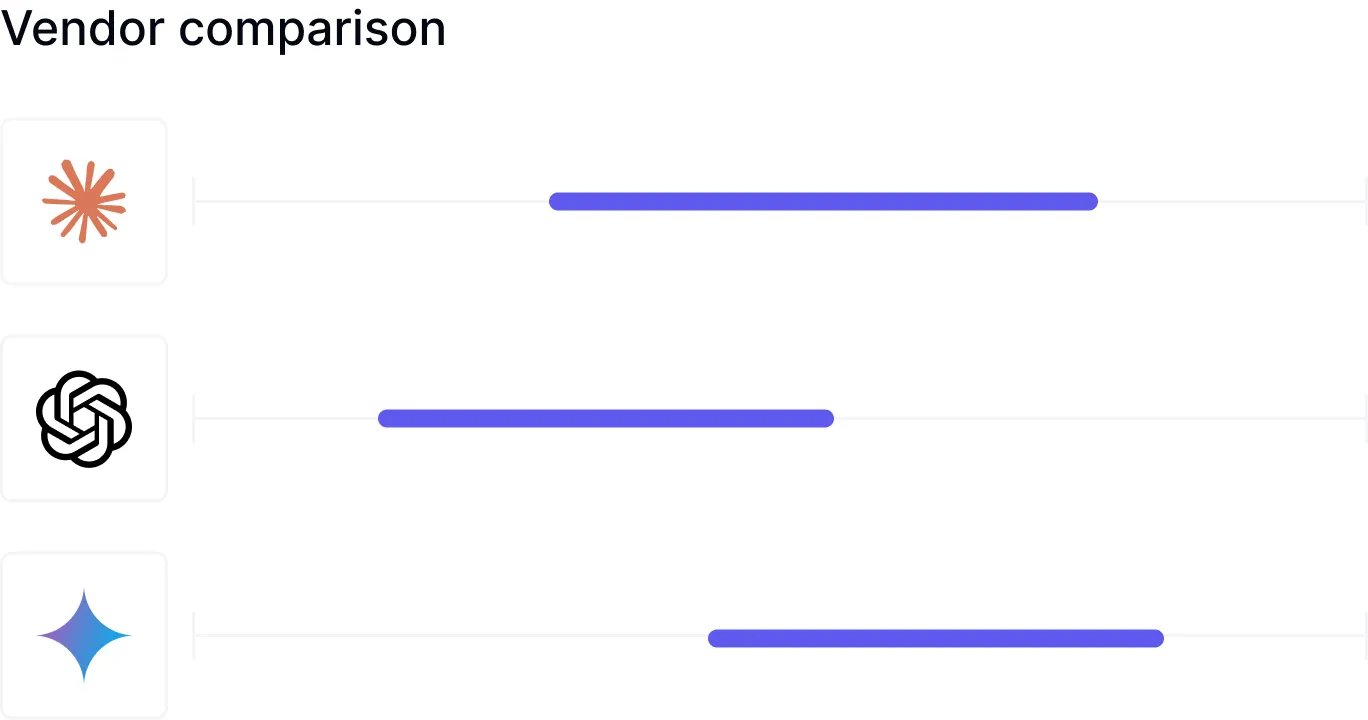Click the orange Claude starburst logo

click(84, 201)
